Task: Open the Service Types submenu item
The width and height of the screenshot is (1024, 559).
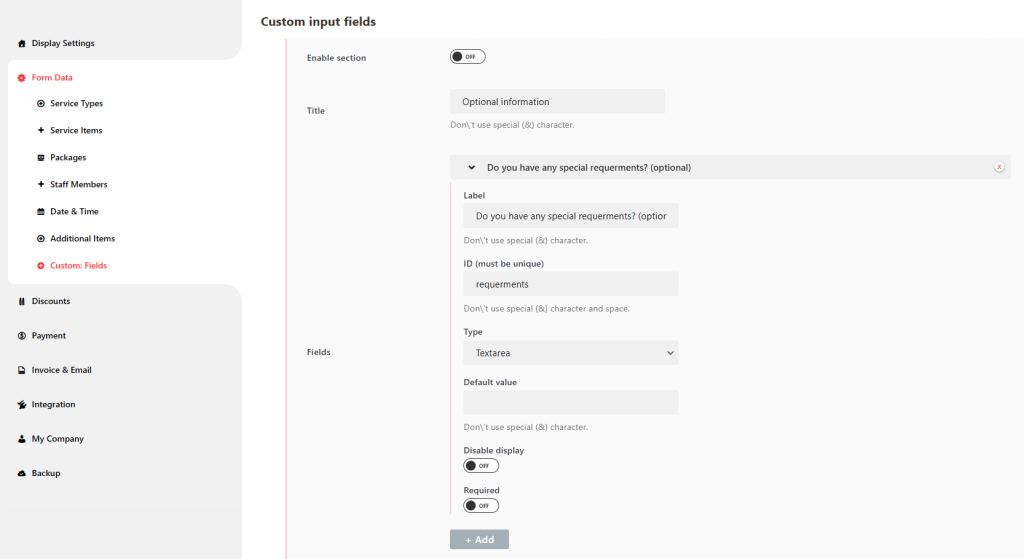Action: tap(76, 104)
